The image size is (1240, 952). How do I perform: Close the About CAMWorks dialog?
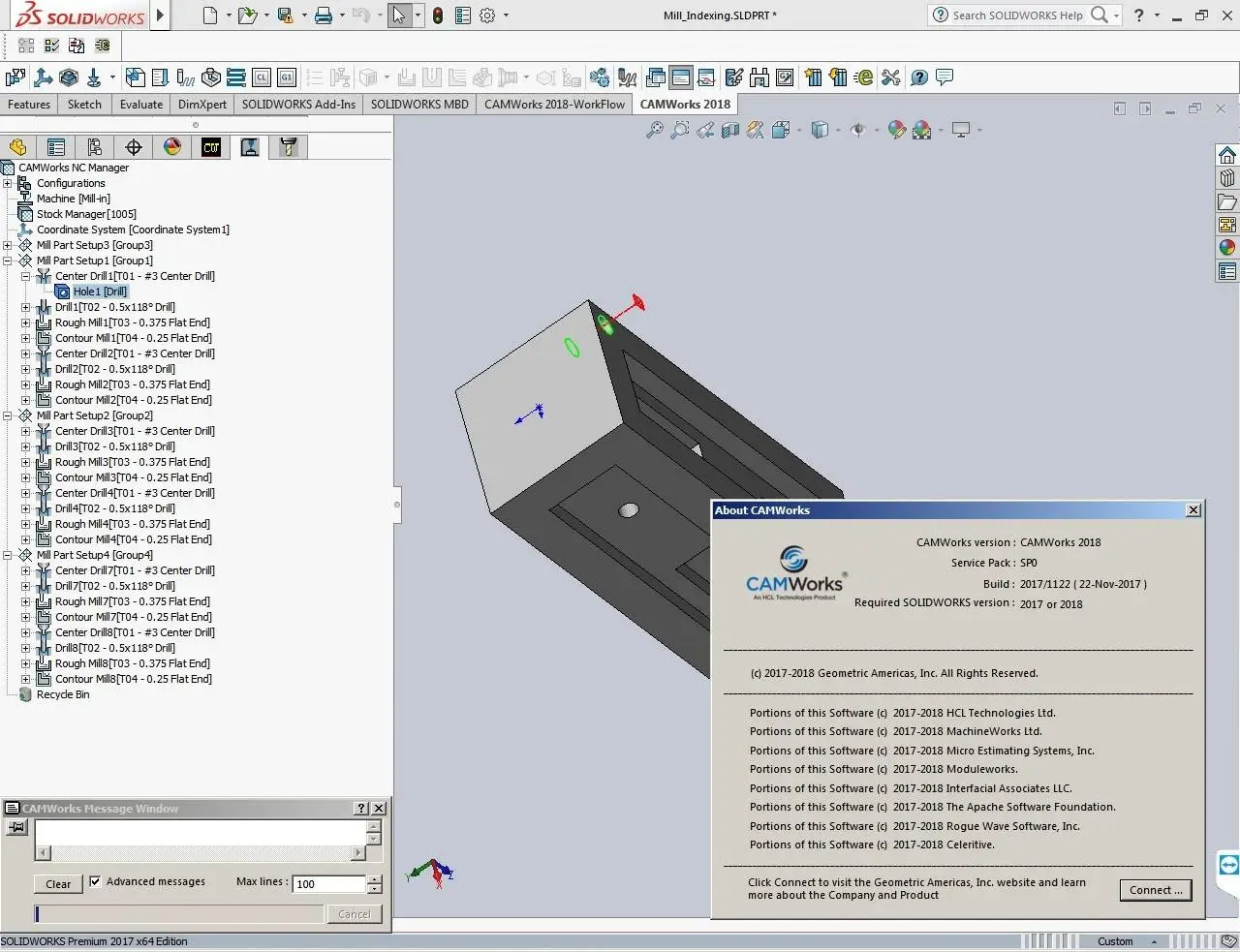[x=1193, y=510]
